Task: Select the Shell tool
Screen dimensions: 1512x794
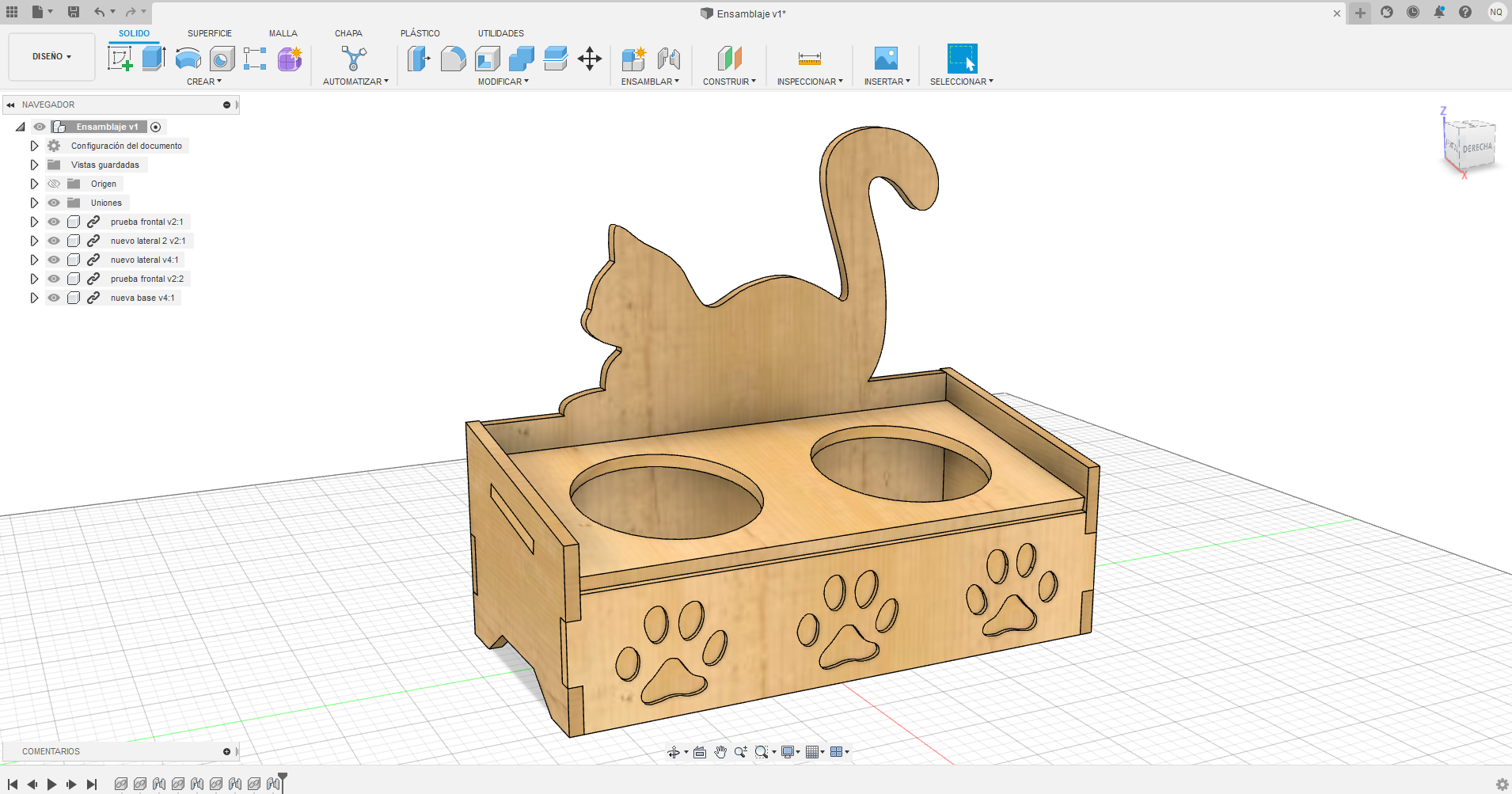Action: click(488, 59)
